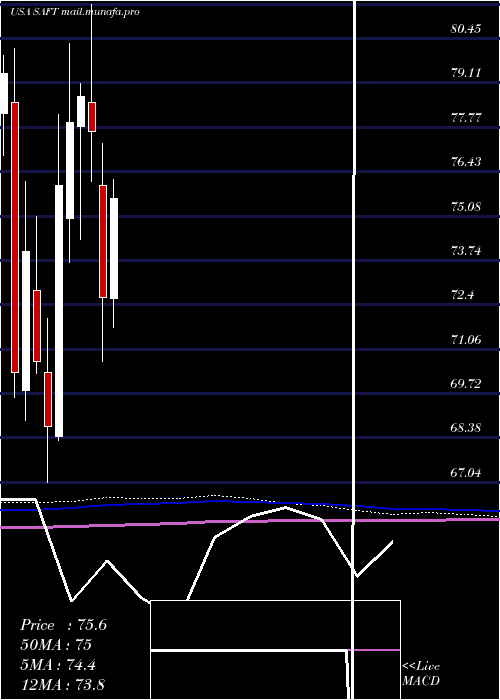Select the 80.45 price axis label
500x700 pixels.
pos(466,29)
